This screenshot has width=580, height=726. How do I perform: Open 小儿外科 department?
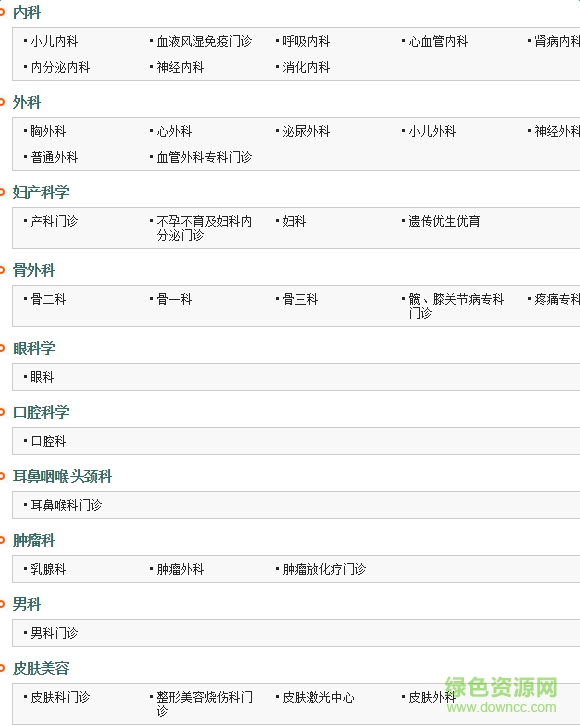point(432,131)
